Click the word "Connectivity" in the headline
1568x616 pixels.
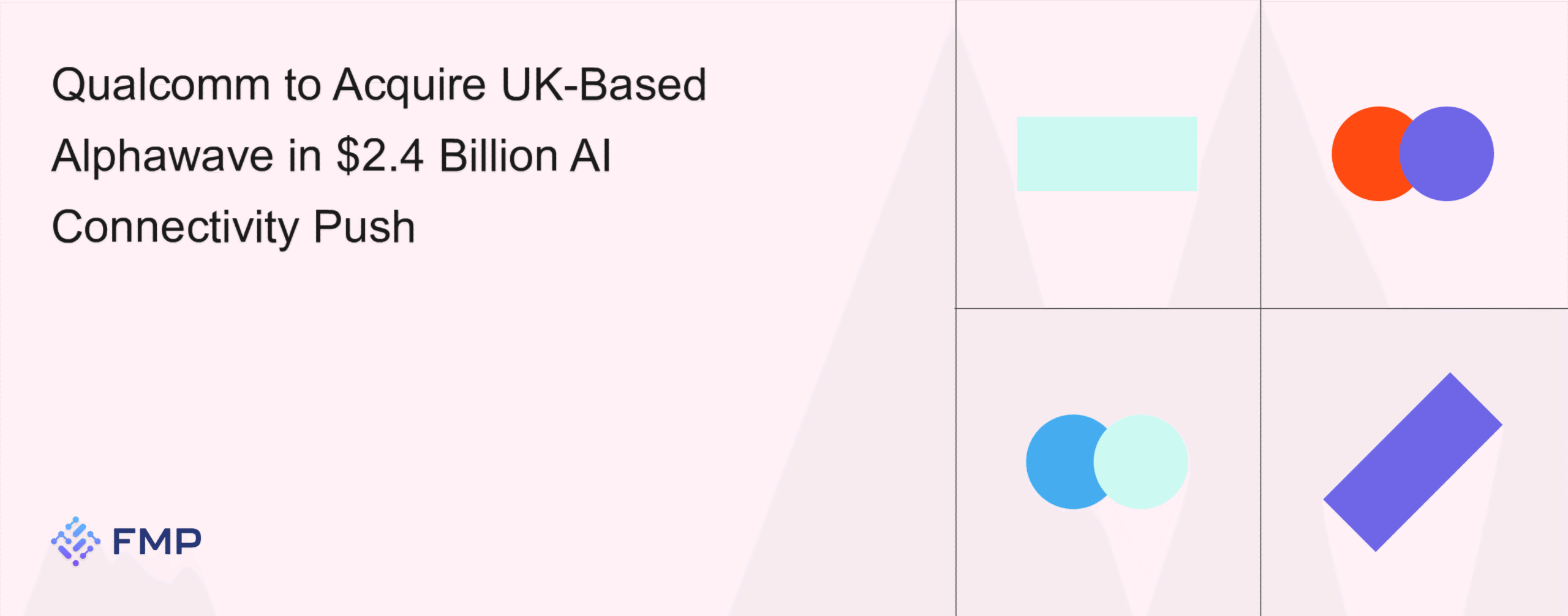pyautogui.click(x=175, y=227)
